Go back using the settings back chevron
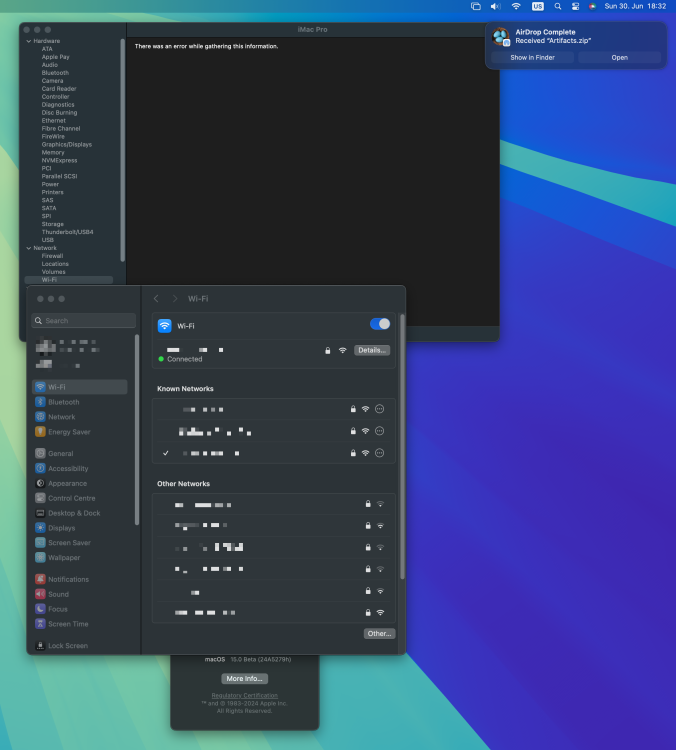This screenshot has height=750, width=676. click(x=156, y=298)
